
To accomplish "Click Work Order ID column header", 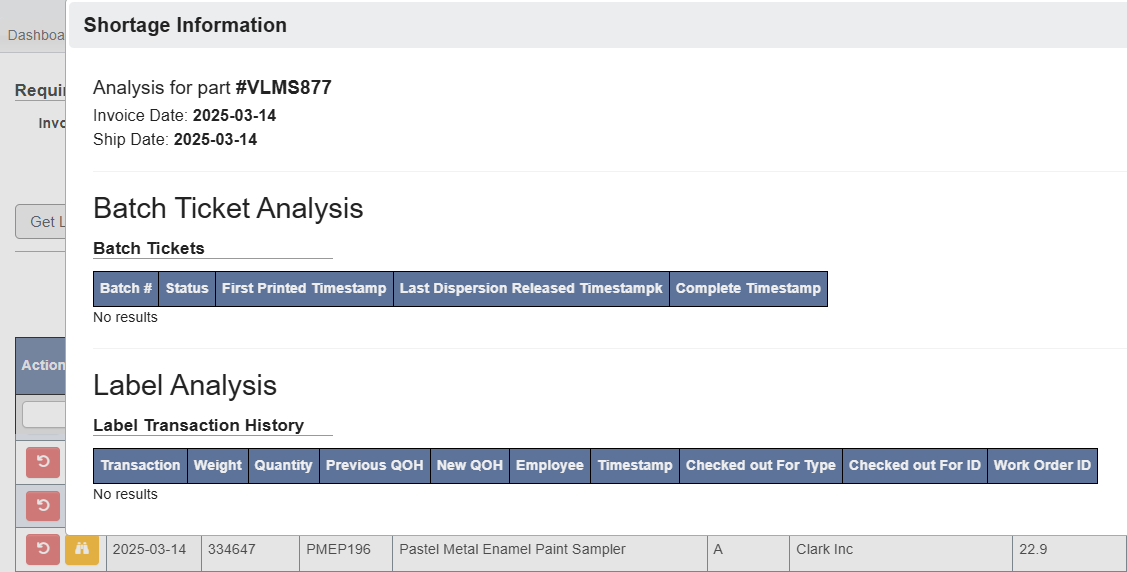I will tap(1042, 466).
